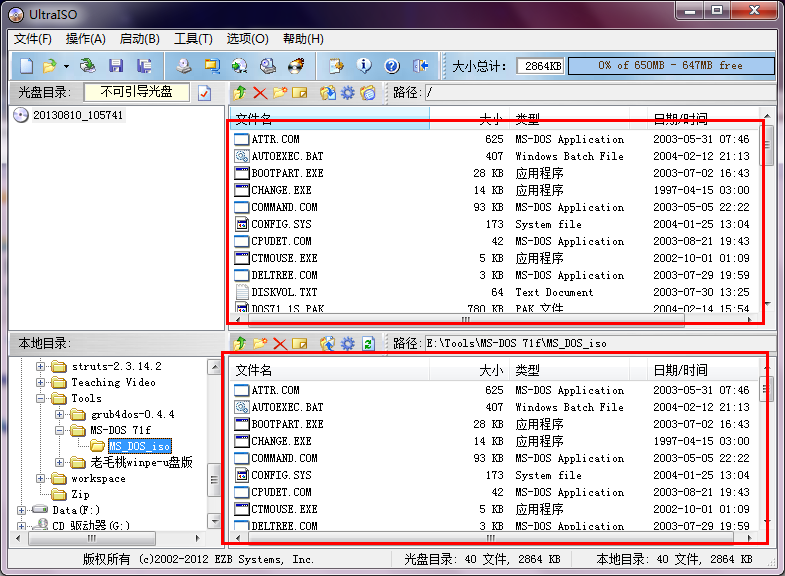Click the Burn disc flame icon
Image resolution: width=785 pixels, height=576 pixels.
point(296,66)
